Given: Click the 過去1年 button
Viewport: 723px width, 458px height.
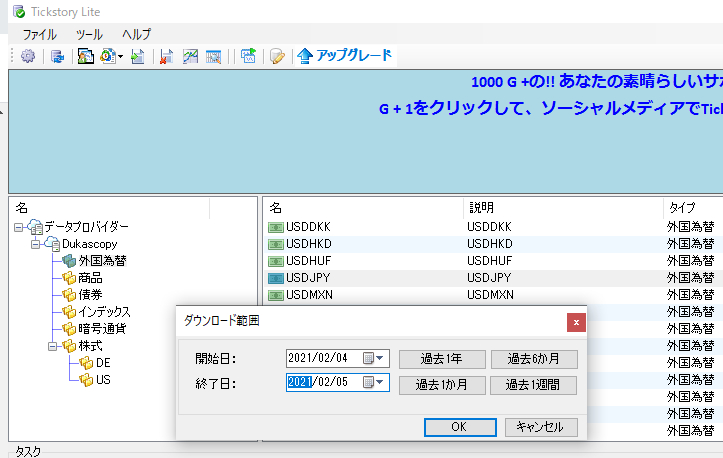Looking at the screenshot, I should click(442, 359).
